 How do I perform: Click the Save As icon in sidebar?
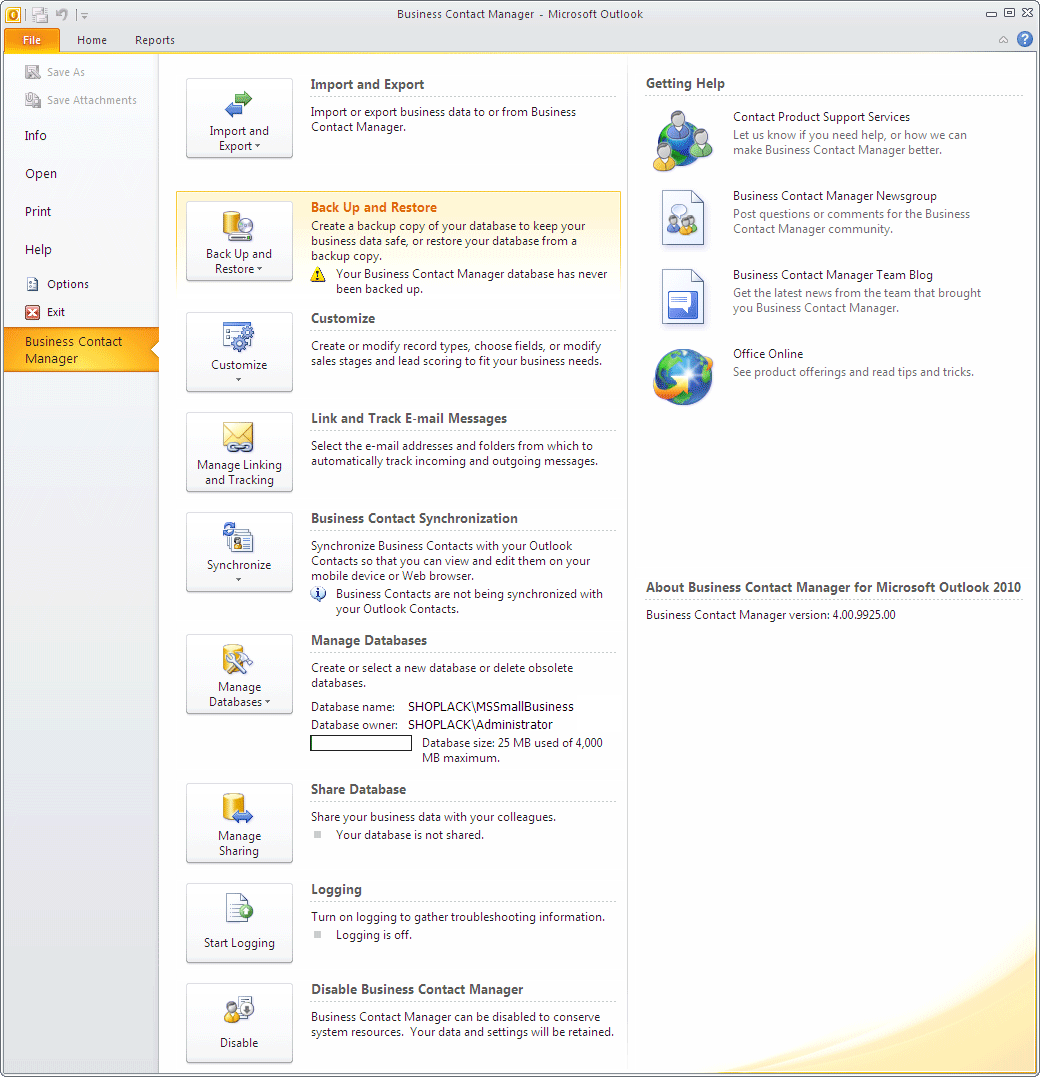pos(32,72)
